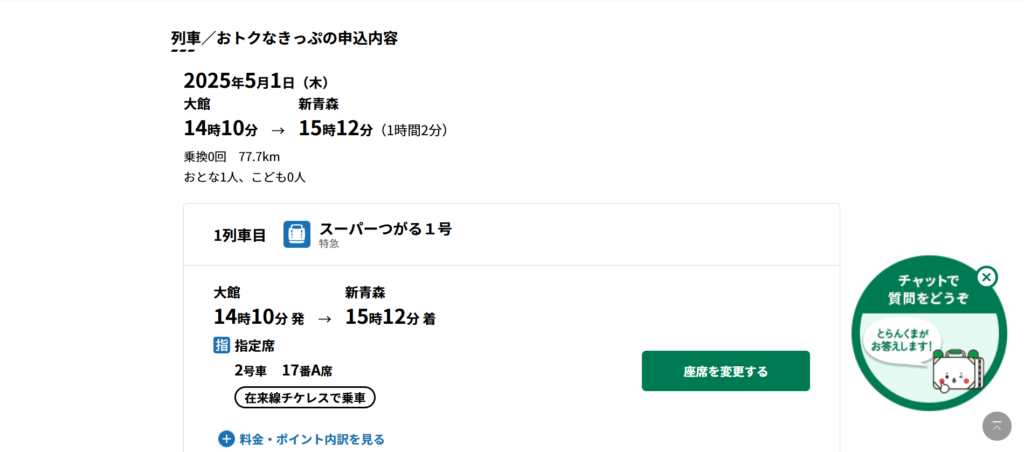1024x452 pixels.
Task: Click the おとな1人、こども0人 passenger count
Action: [x=244, y=177]
